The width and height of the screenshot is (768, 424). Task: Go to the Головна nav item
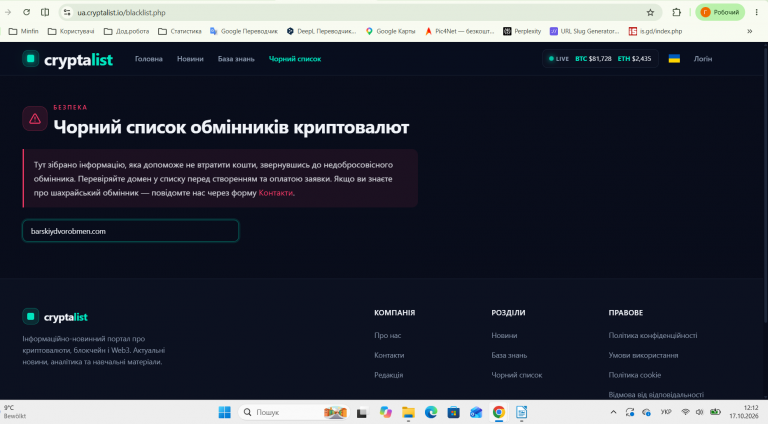point(148,59)
